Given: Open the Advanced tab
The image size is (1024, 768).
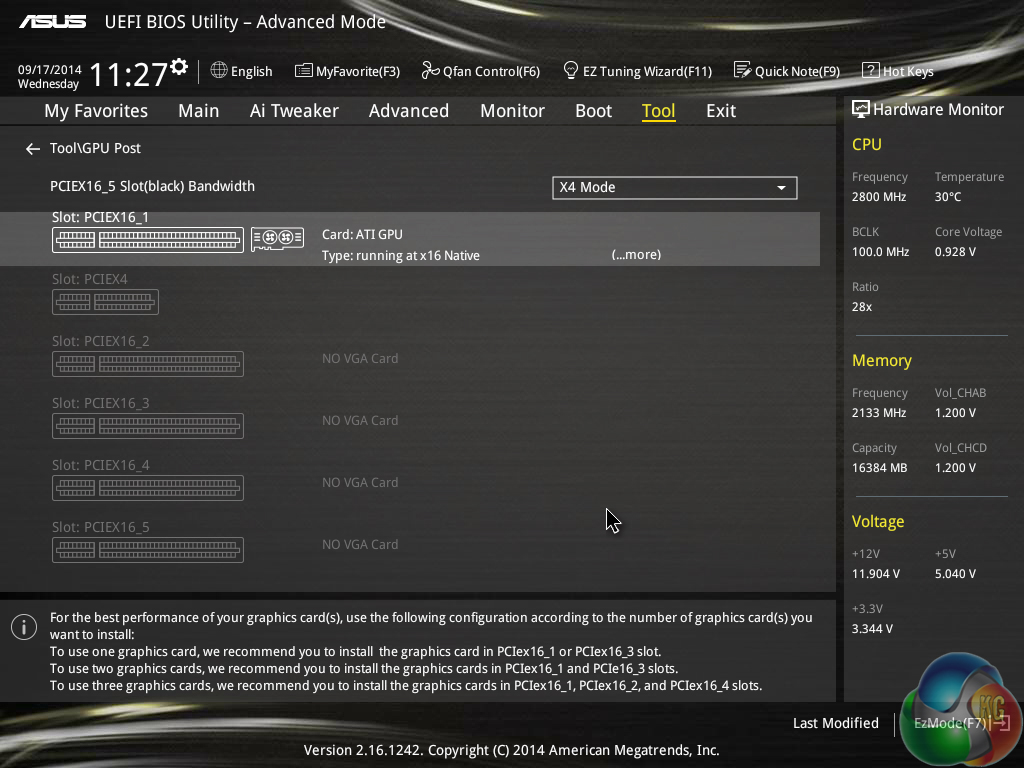Looking at the screenshot, I should coord(409,111).
